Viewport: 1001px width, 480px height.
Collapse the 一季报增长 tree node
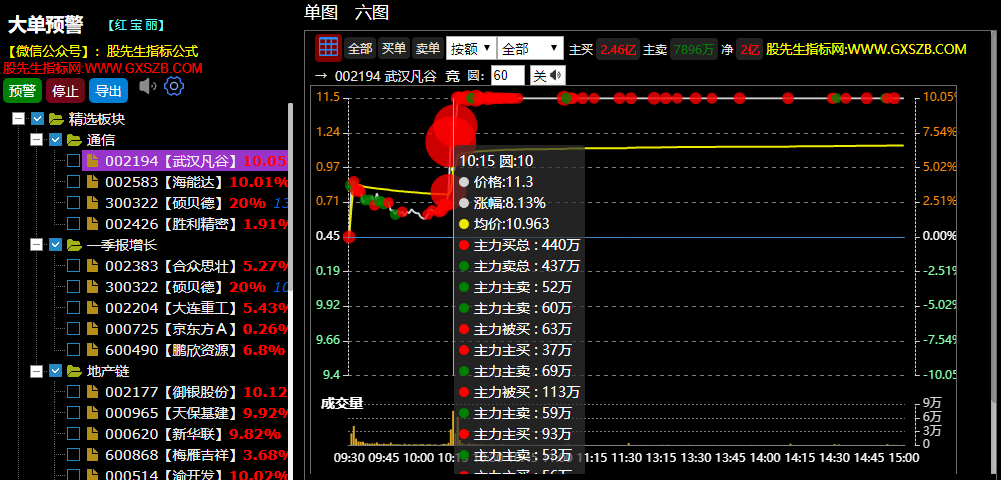point(36,244)
